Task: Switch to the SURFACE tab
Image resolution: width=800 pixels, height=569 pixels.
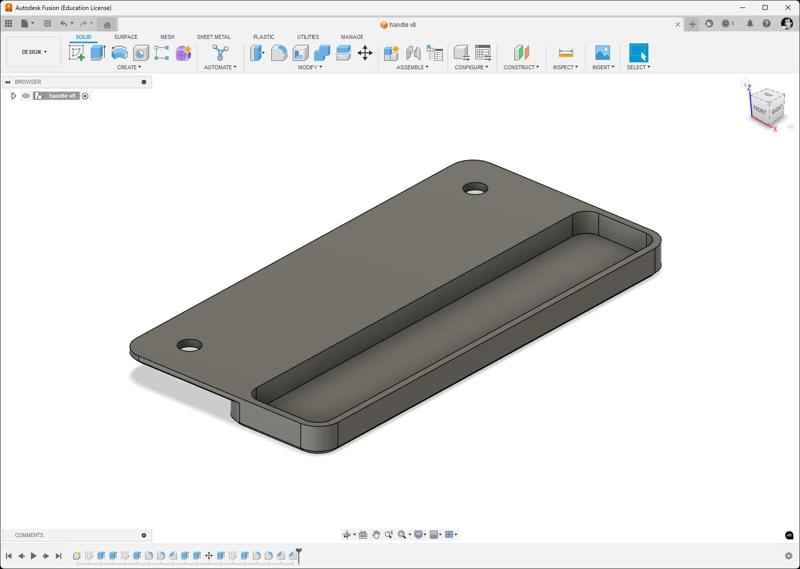Action: pyautogui.click(x=126, y=37)
